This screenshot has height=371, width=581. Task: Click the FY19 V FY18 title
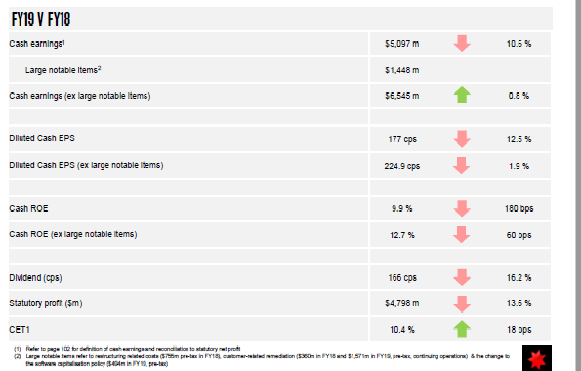(41, 19)
